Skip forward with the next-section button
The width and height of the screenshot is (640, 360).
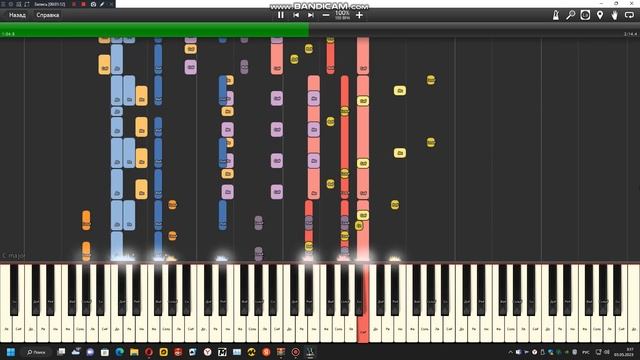311,15
